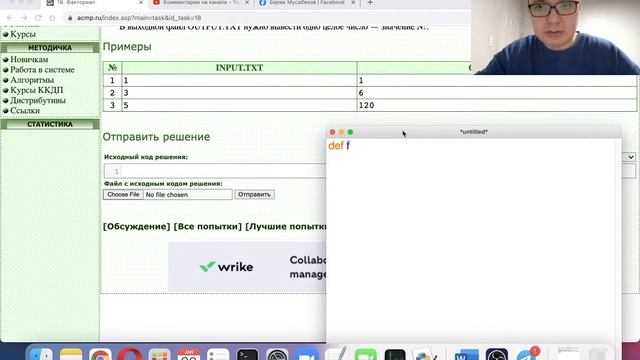Image resolution: width=640 pixels, height=360 pixels.
Task: Open Opera browser from the dock
Action: point(130,353)
